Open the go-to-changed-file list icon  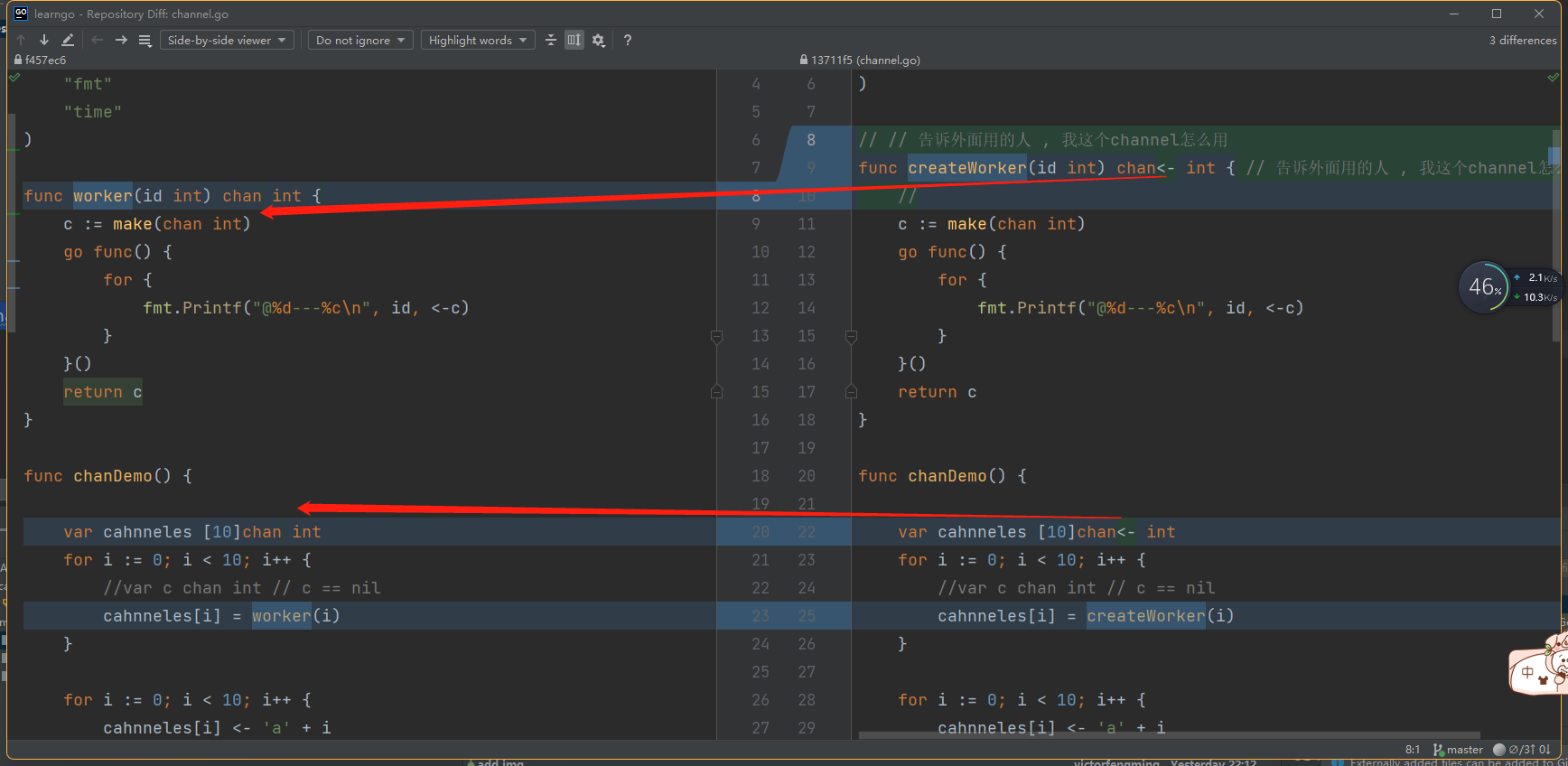tap(145, 40)
